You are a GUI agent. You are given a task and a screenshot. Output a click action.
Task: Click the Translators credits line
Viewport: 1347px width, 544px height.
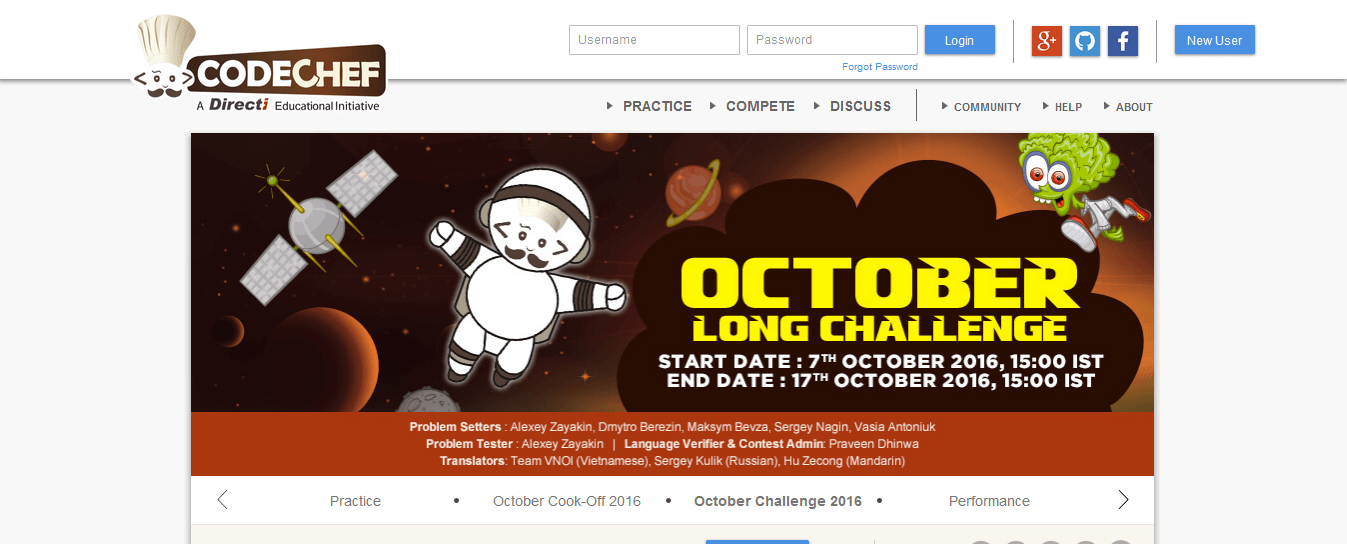coord(672,461)
